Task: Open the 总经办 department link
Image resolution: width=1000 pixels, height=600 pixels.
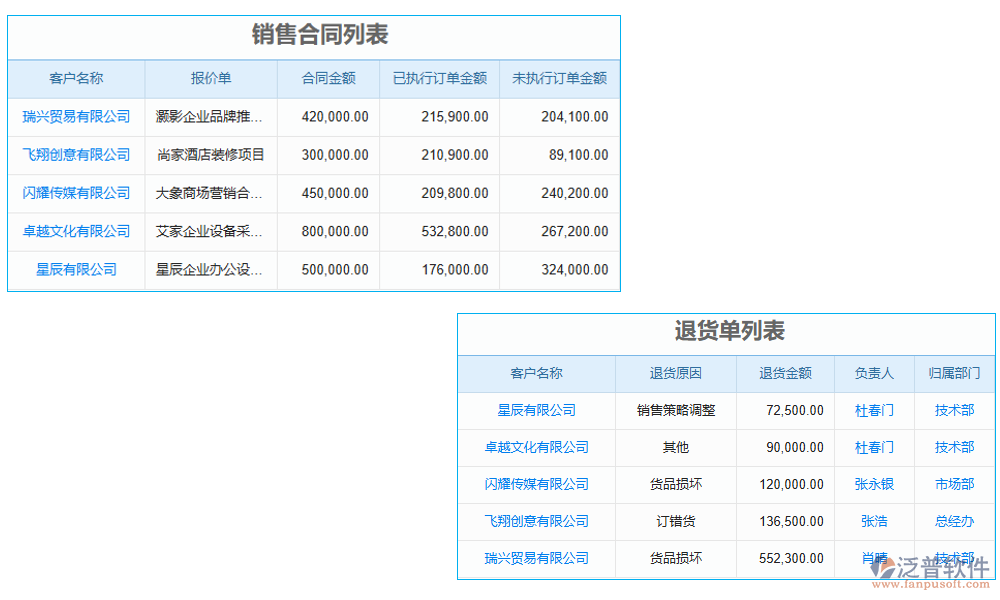Action: (954, 521)
